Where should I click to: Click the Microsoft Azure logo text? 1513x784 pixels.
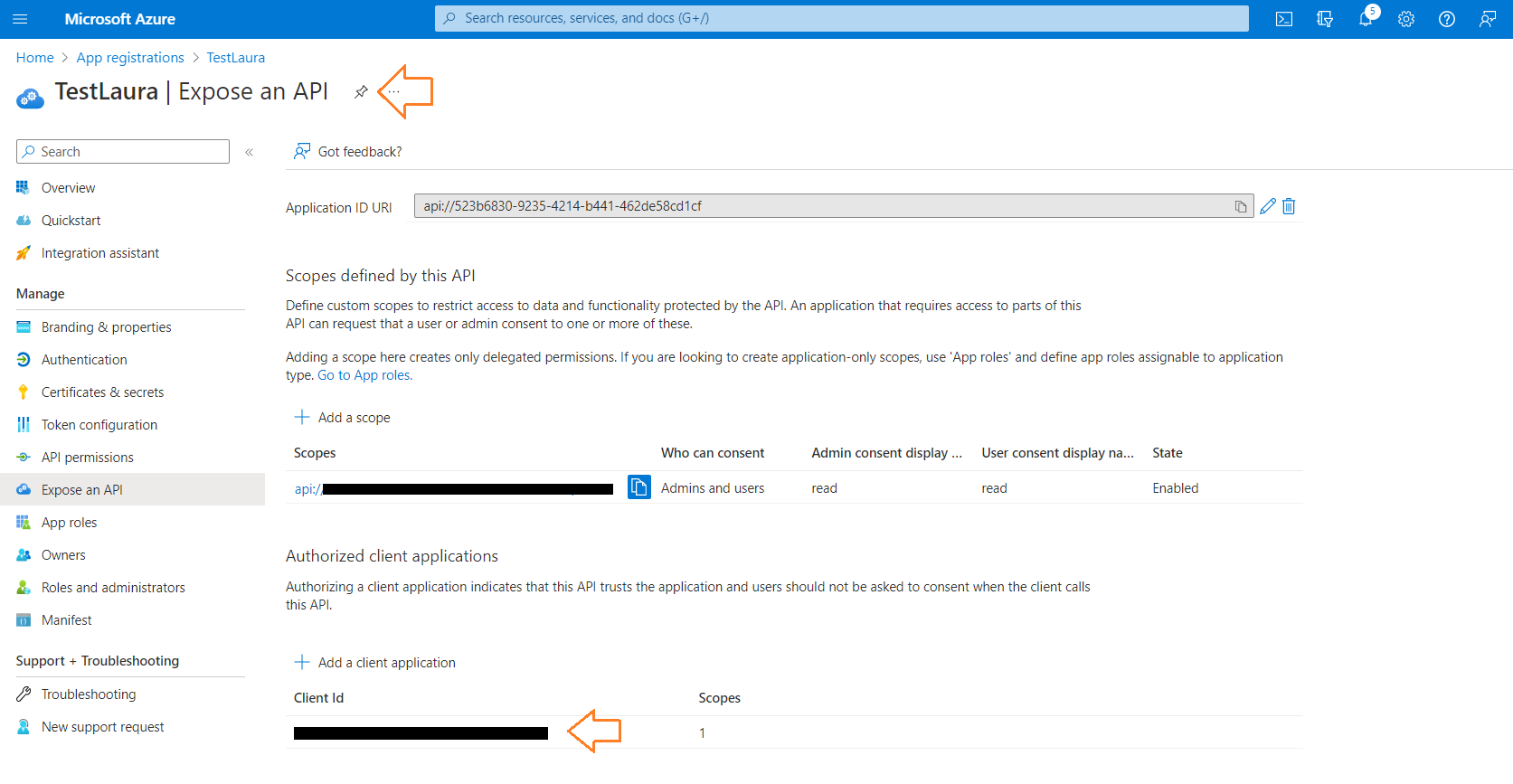pyautogui.click(x=120, y=19)
